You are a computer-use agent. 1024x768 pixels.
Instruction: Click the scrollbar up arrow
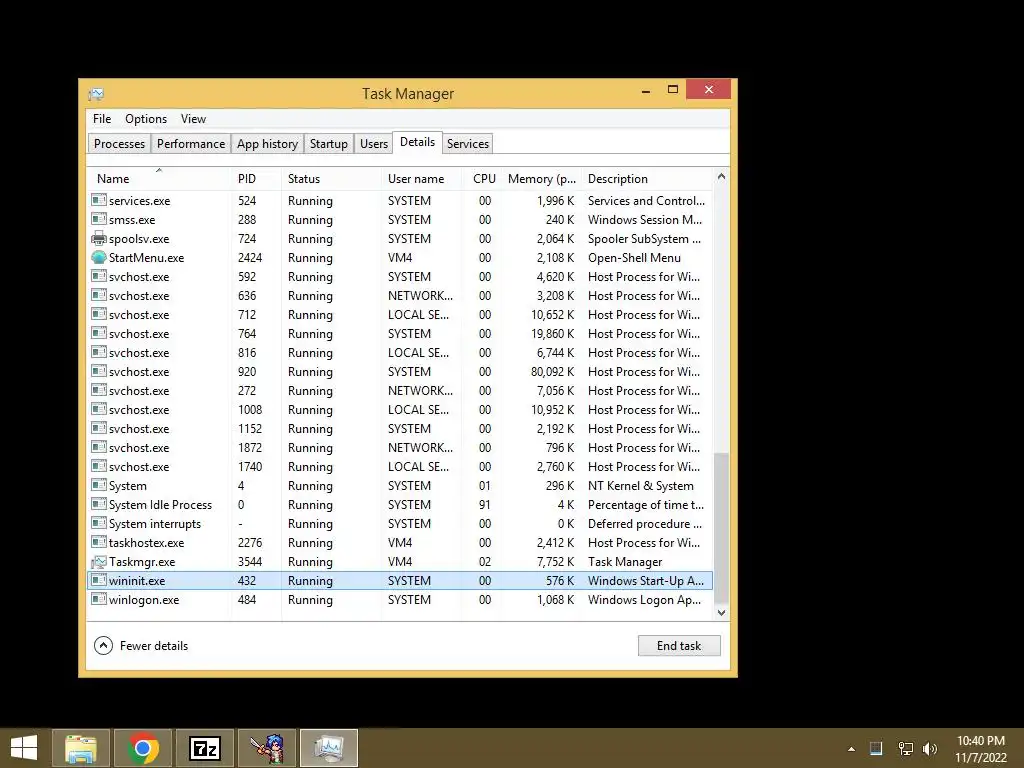[721, 177]
